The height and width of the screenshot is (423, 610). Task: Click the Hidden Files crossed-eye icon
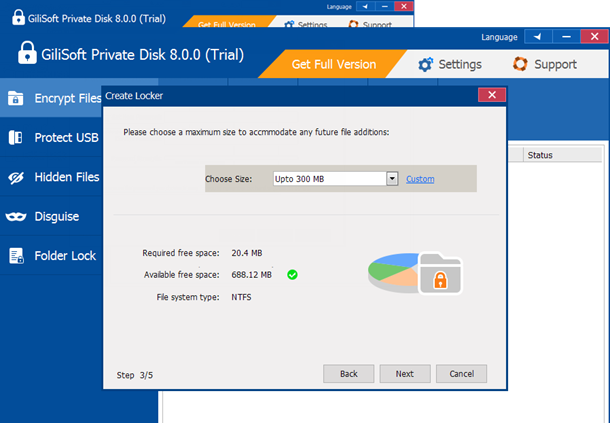coord(16,177)
